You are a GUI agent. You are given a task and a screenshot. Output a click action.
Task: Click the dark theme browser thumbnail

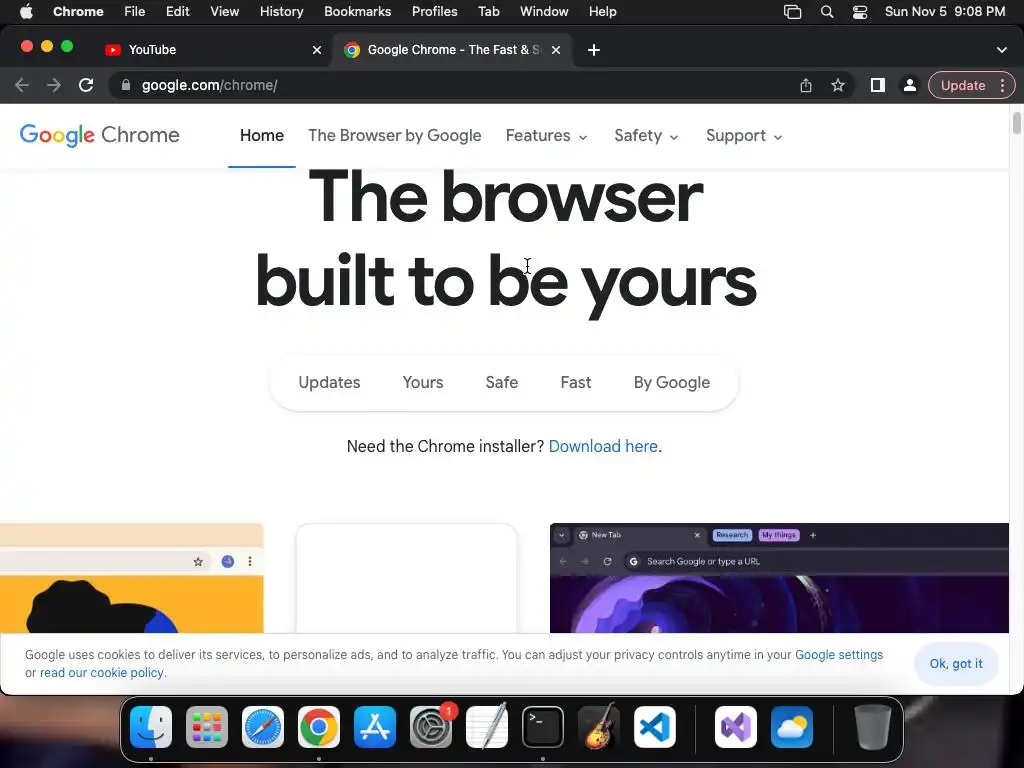[x=779, y=578]
